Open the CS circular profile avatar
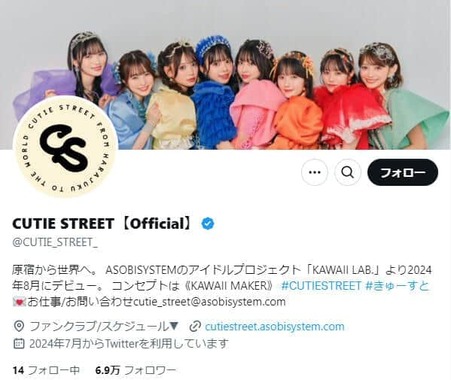The width and height of the screenshot is (451, 380). [65, 146]
